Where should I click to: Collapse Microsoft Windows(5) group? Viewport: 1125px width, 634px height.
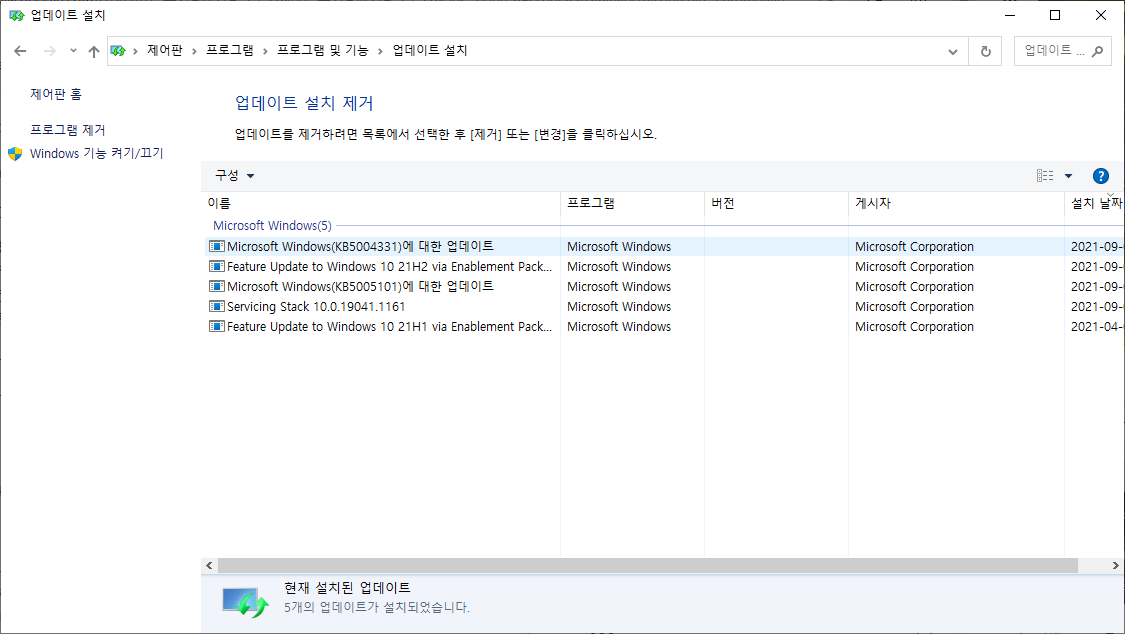pyautogui.click(x=272, y=226)
